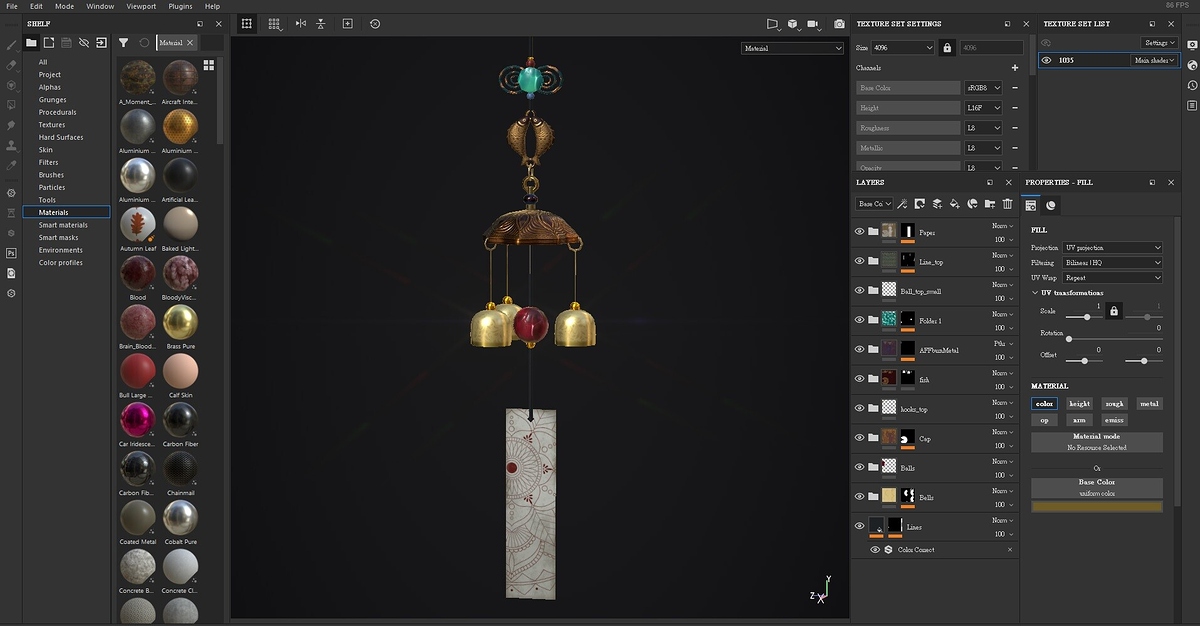This screenshot has height=626, width=1200.
Task: Open the shelf folder view icon
Action: (x=31, y=43)
